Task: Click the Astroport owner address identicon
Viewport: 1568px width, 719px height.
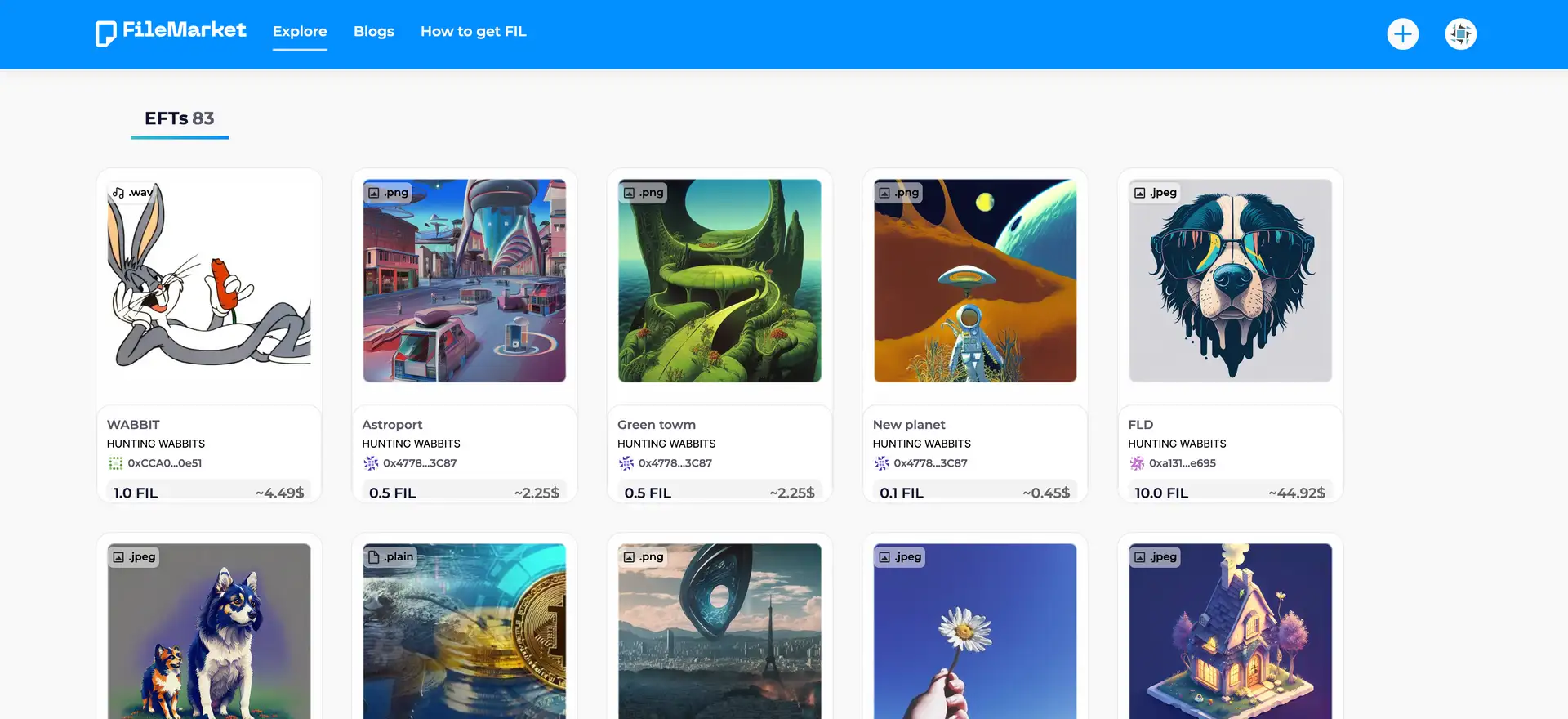Action: (371, 463)
